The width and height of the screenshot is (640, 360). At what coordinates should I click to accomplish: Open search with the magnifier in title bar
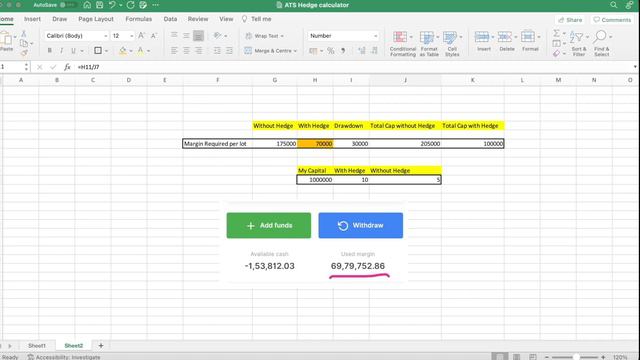(613, 5)
